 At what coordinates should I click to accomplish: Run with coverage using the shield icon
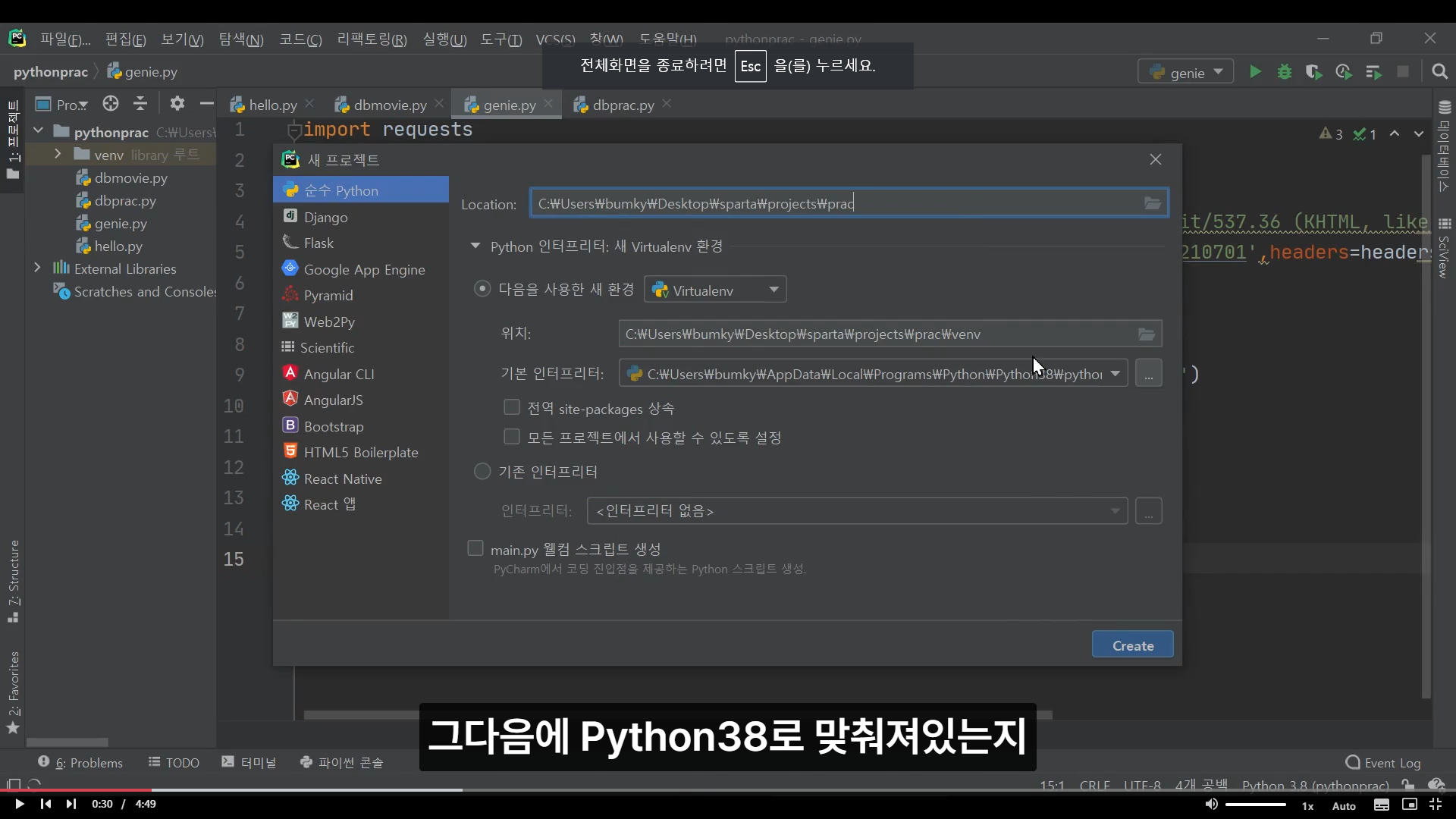1313,72
